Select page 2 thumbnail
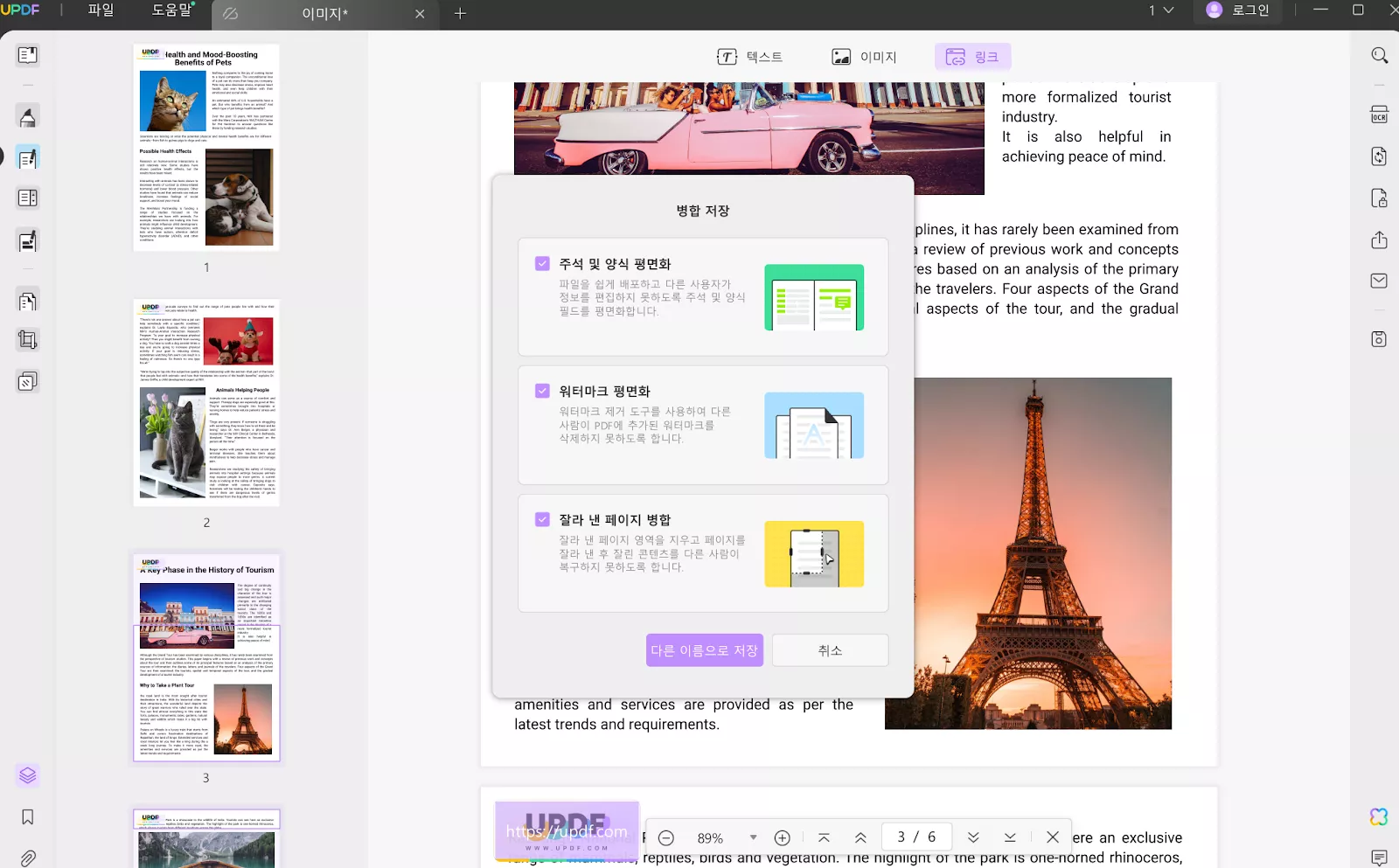This screenshot has width=1399, height=868. coord(206,403)
